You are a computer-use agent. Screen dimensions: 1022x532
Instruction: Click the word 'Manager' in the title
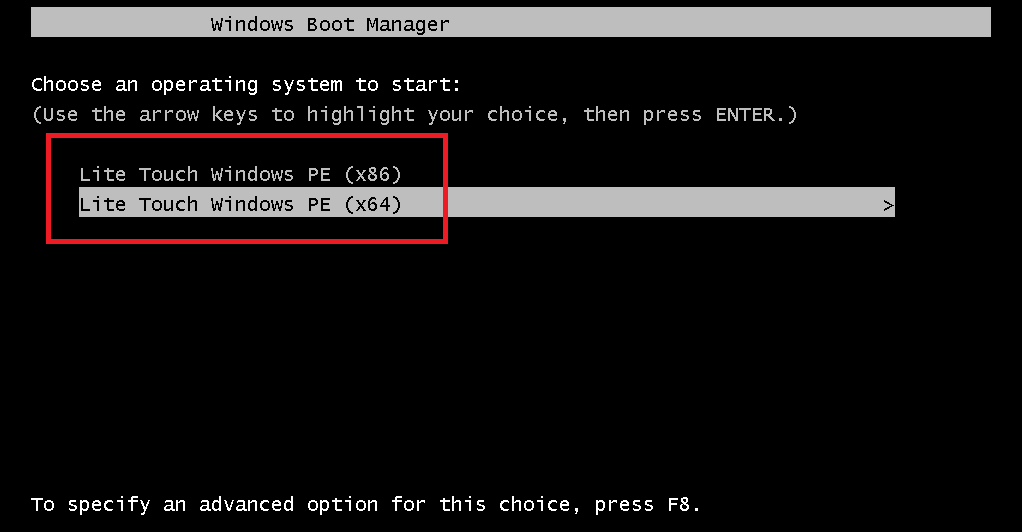point(408,24)
